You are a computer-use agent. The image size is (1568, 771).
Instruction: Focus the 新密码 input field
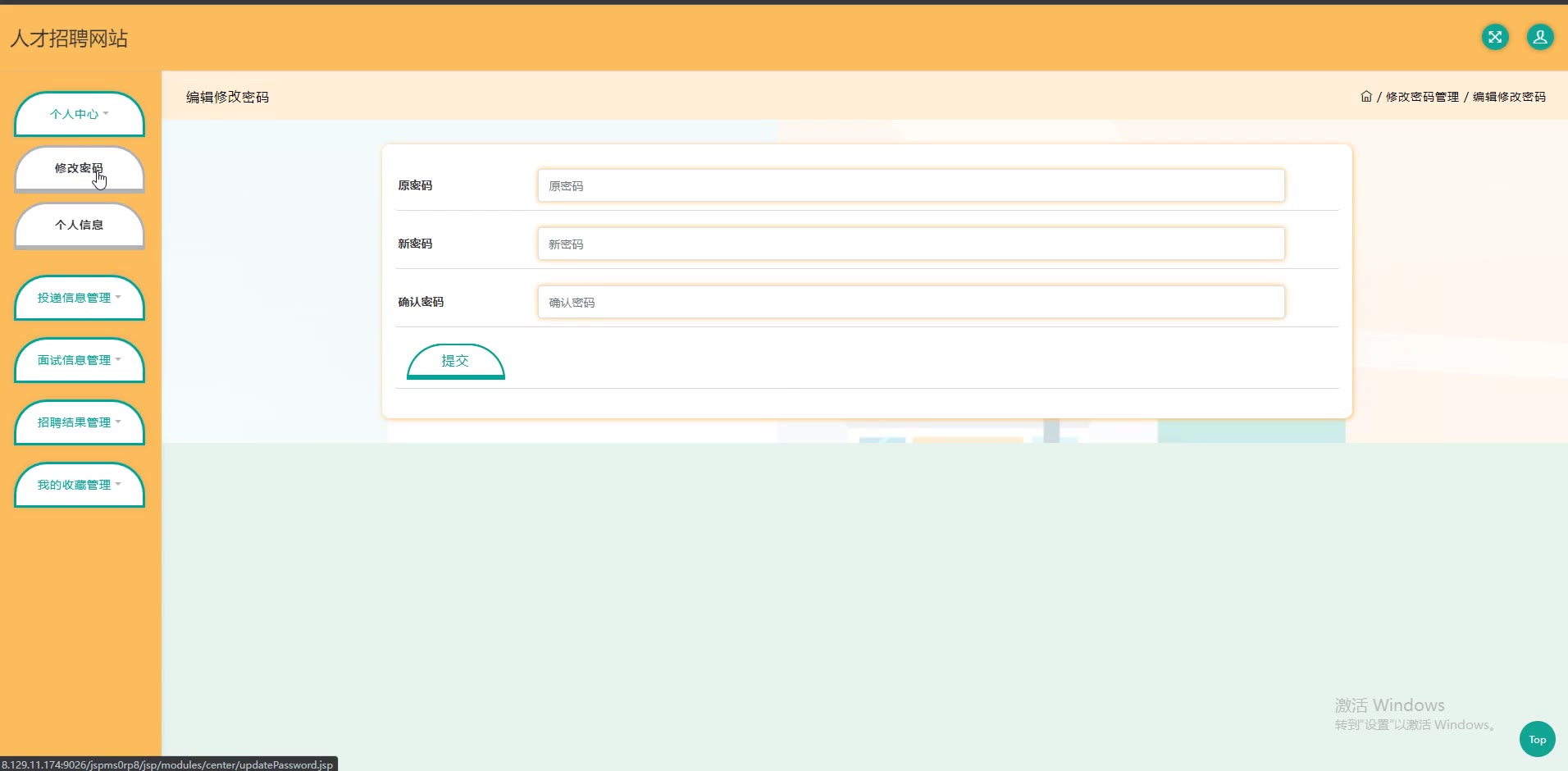click(x=911, y=244)
